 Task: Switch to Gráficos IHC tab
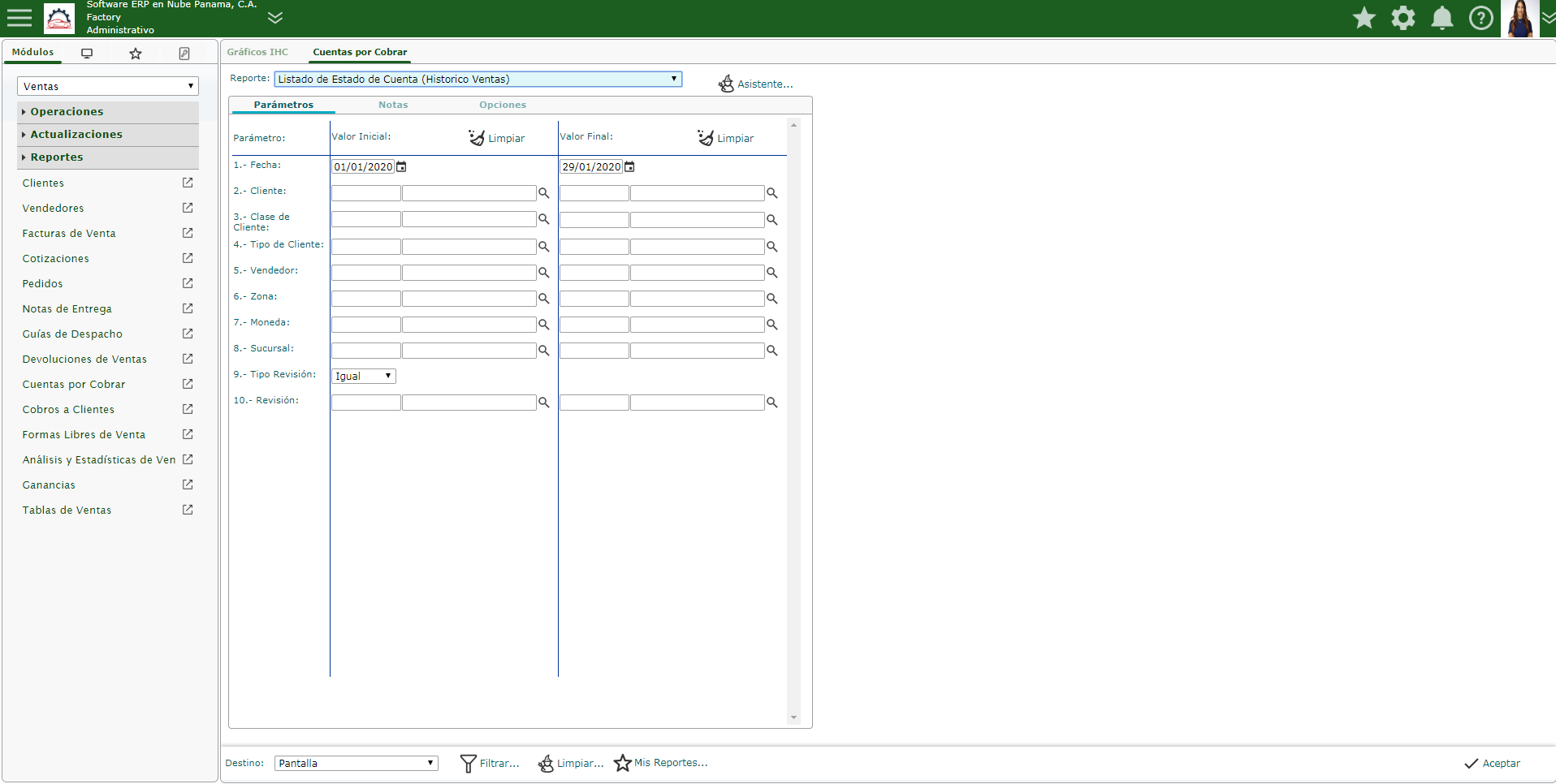coord(257,52)
